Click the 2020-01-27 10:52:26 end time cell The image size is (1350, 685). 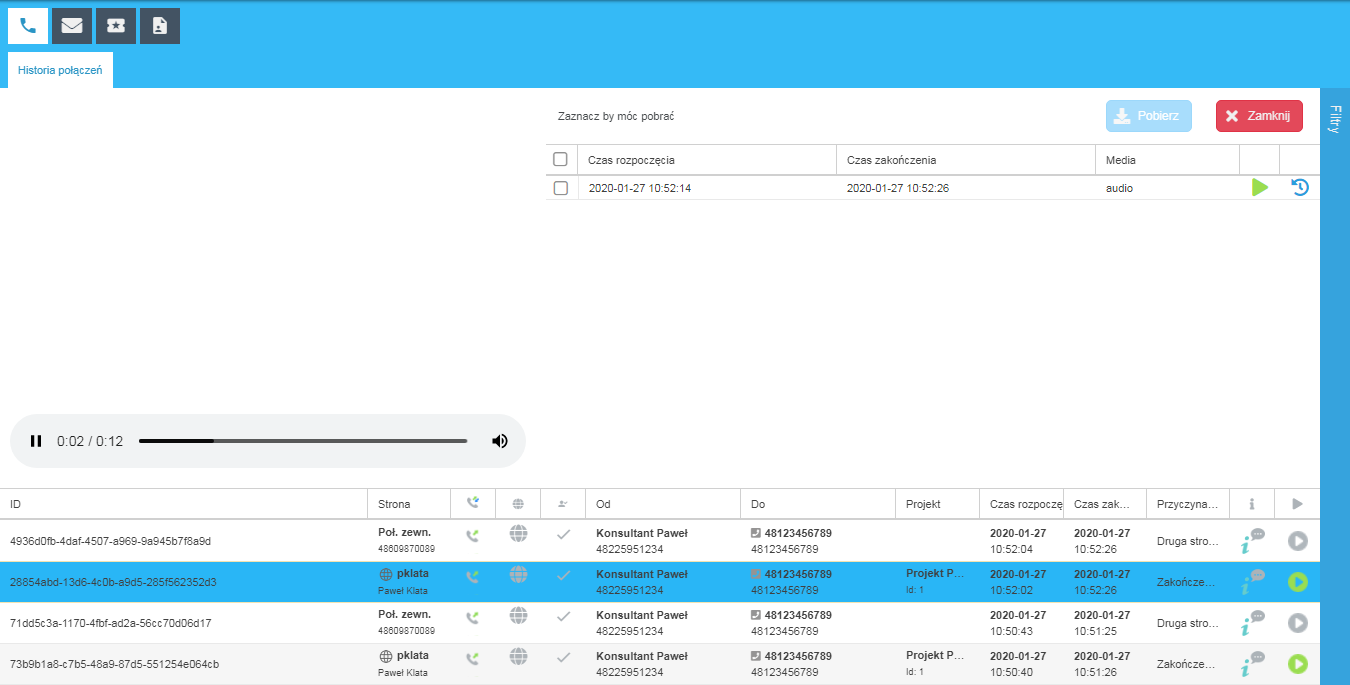click(898, 188)
